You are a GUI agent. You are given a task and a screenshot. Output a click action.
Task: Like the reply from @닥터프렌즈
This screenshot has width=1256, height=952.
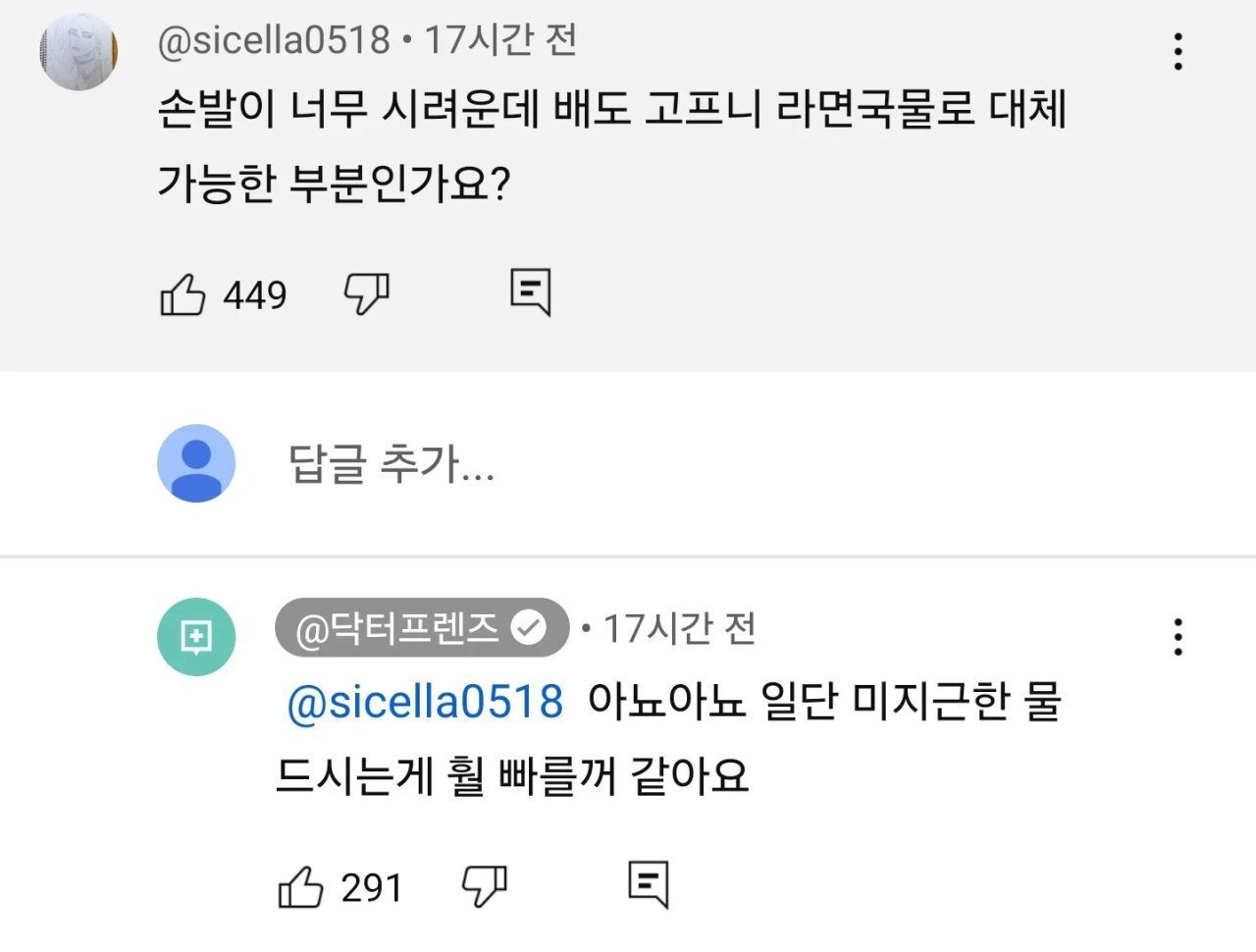[303, 886]
